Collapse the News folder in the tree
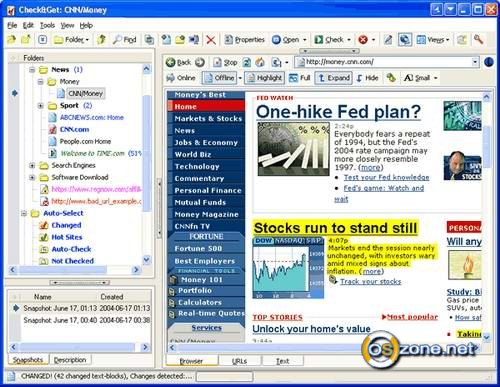Image resolution: width=500 pixels, height=387 pixels. (32, 70)
